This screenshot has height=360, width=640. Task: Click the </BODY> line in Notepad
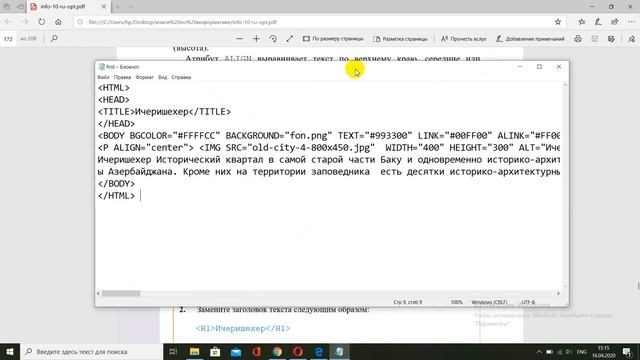pos(116,184)
